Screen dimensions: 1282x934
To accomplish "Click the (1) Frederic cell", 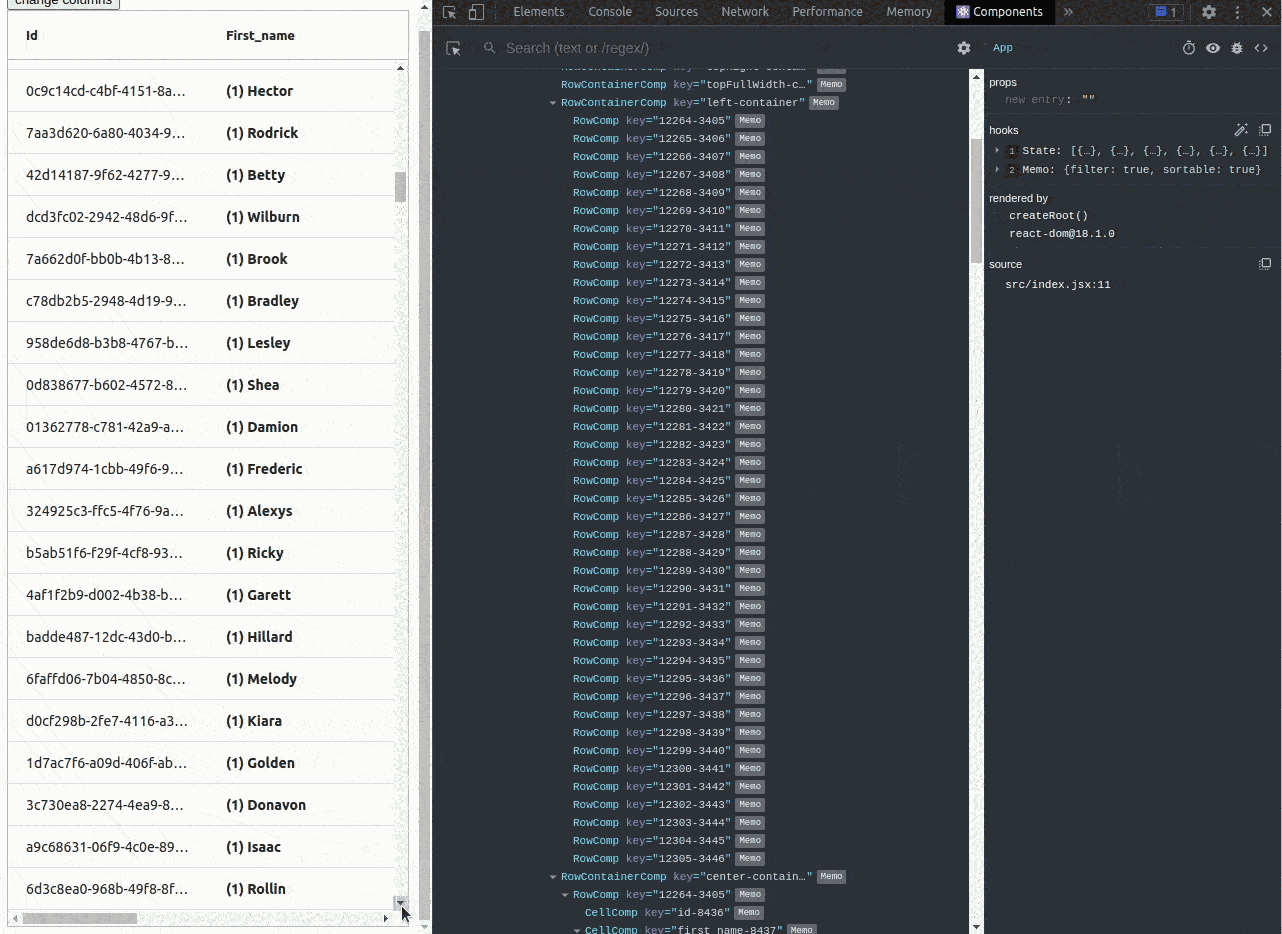I will pos(264,469).
